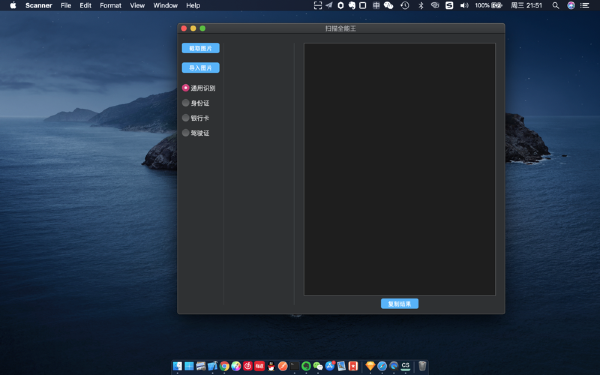
Task: Open the Trash in the Dock
Action: point(422,366)
